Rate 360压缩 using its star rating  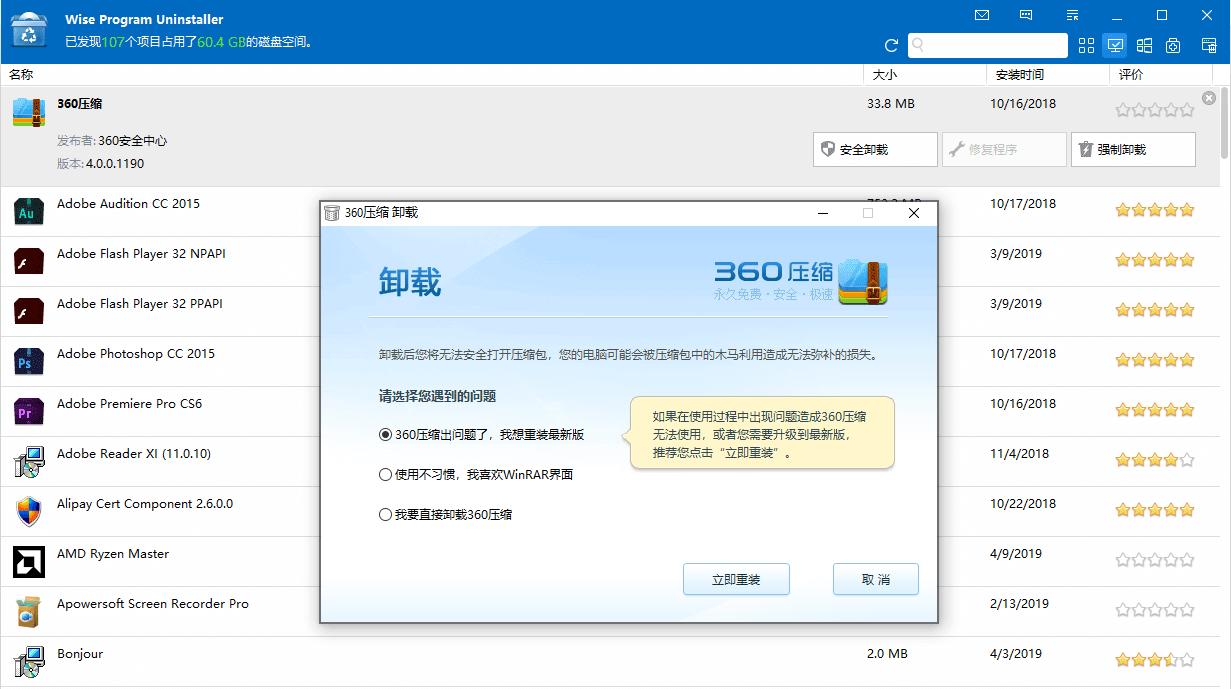tap(1154, 110)
